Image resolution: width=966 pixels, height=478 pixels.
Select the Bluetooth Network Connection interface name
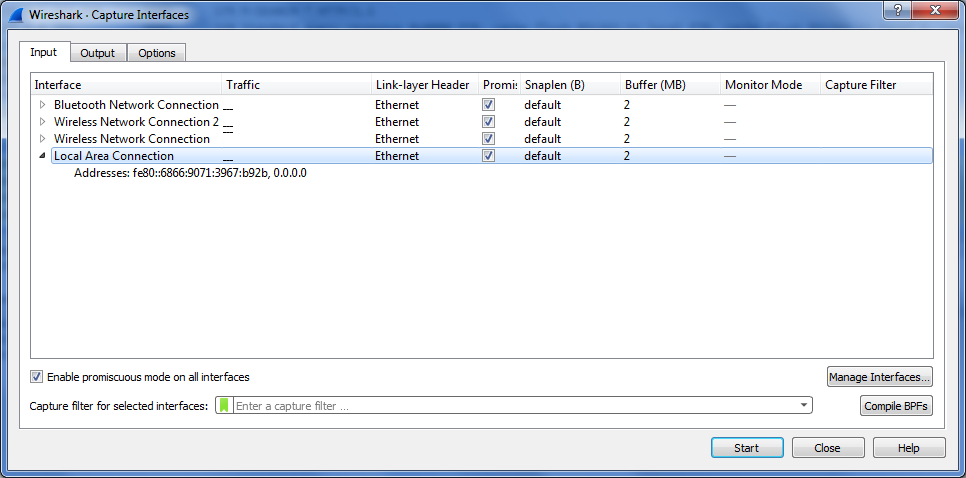136,105
